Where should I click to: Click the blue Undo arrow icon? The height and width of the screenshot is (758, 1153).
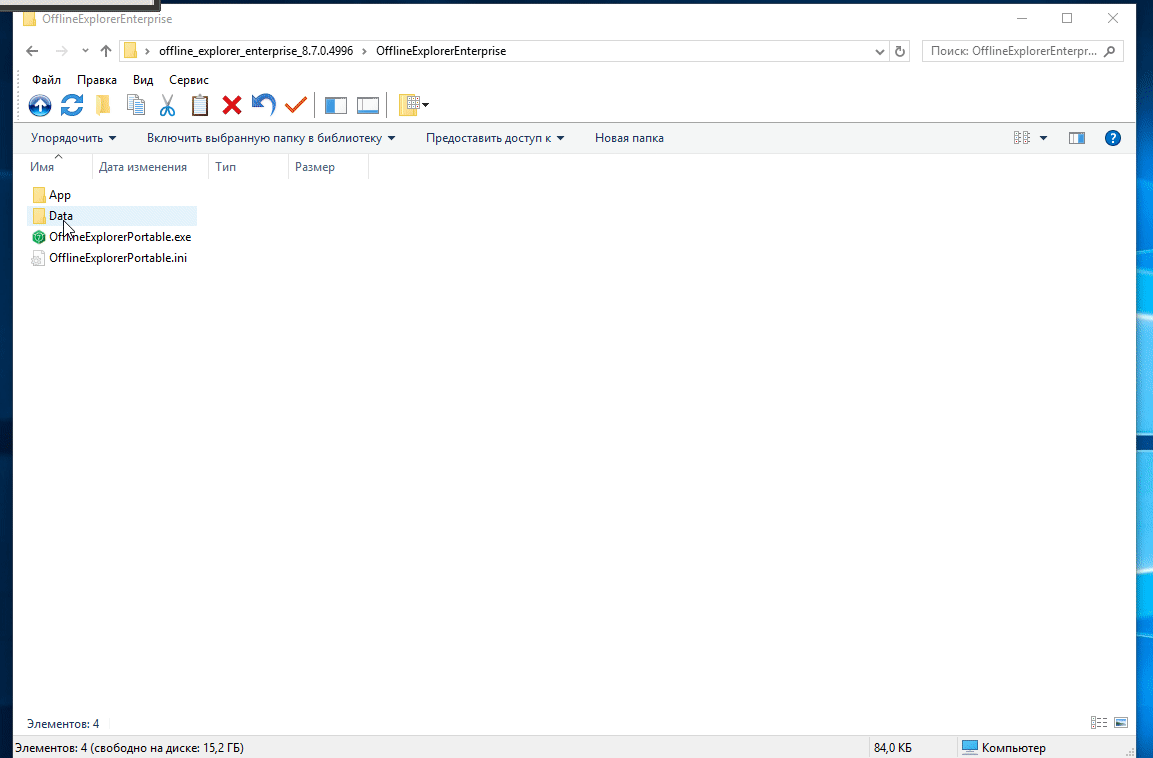(x=263, y=105)
